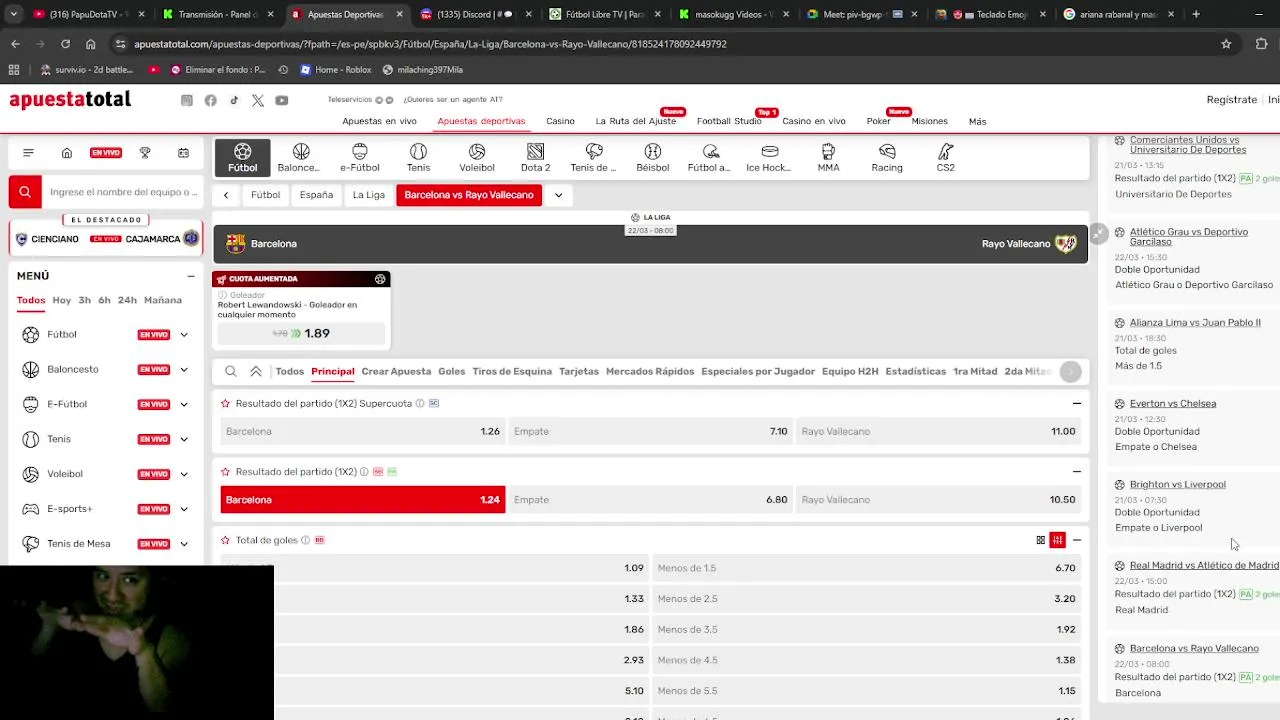Viewport: 1280px width, 720px height.
Task: Favorite the Total de goles market
Action: (225, 540)
